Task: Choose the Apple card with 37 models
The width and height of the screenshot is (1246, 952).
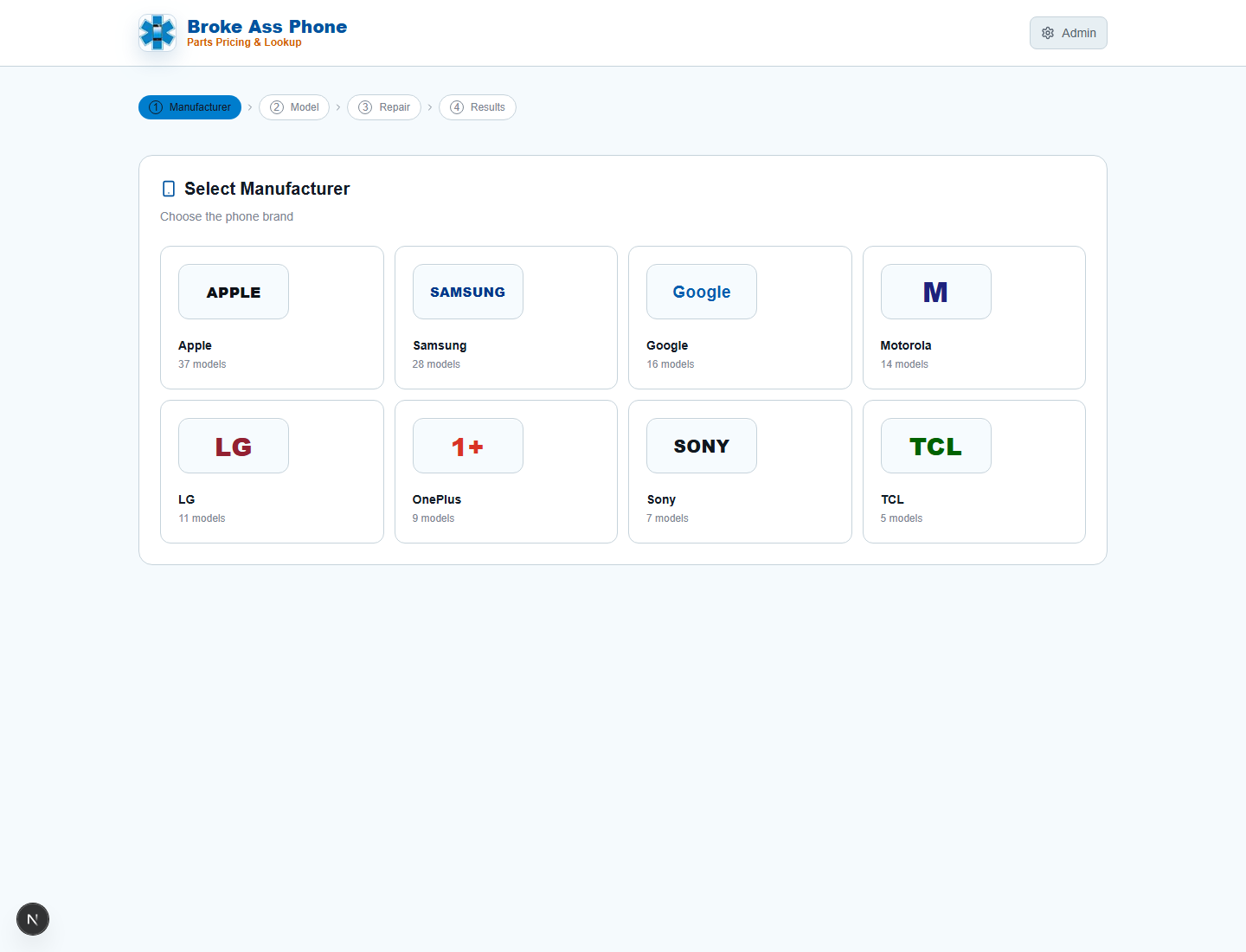Action: click(x=272, y=318)
